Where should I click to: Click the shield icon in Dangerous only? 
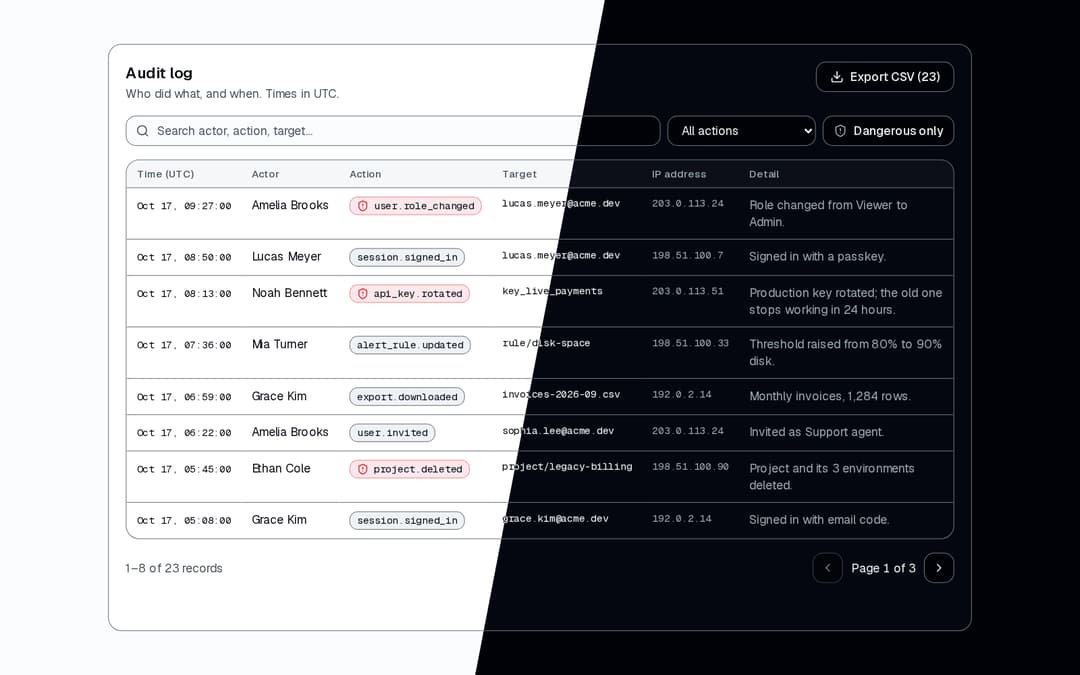coord(840,131)
